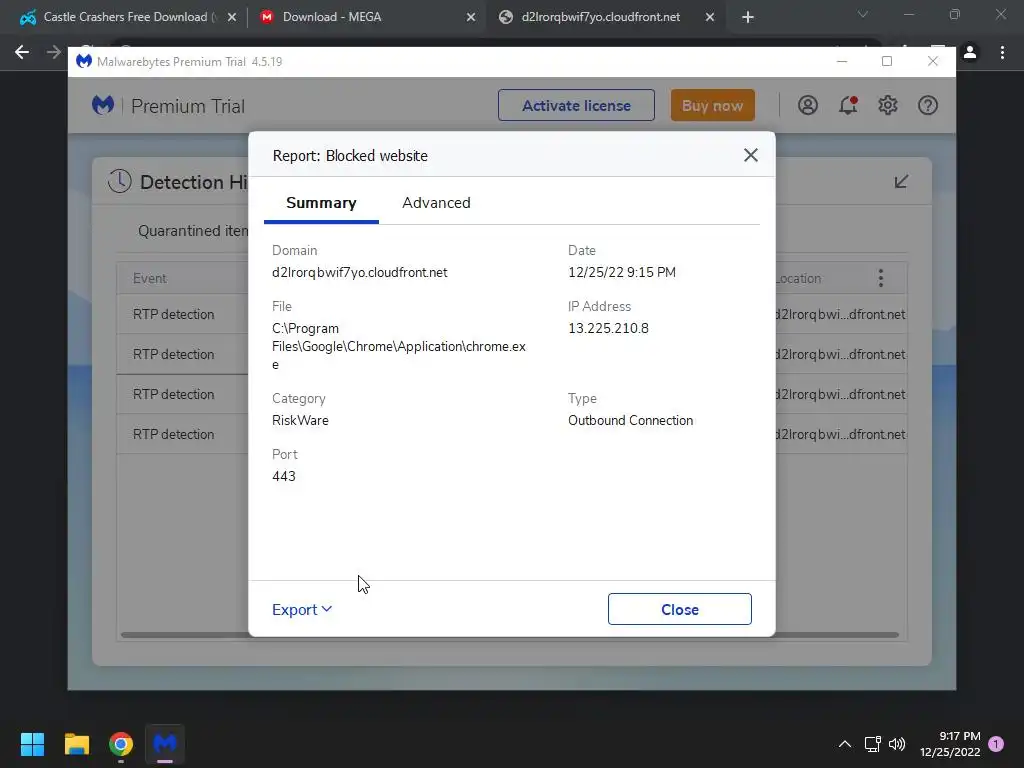The height and width of the screenshot is (768, 1024).
Task: Open notification center badge
Action: pos(996,744)
